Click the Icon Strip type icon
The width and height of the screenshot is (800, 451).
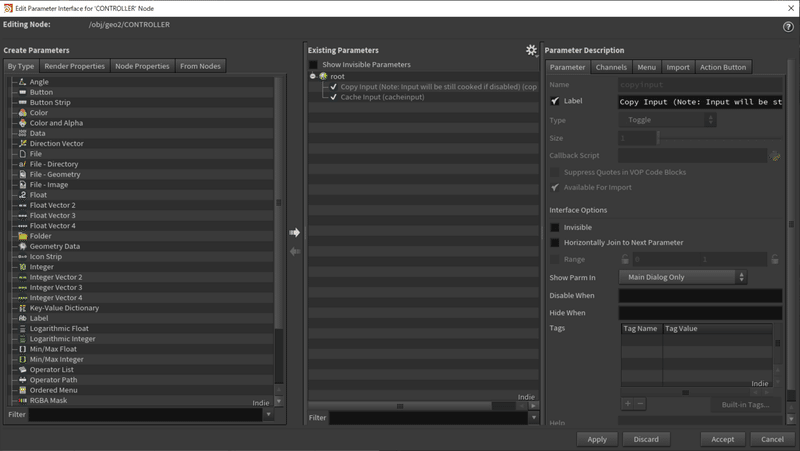22,257
